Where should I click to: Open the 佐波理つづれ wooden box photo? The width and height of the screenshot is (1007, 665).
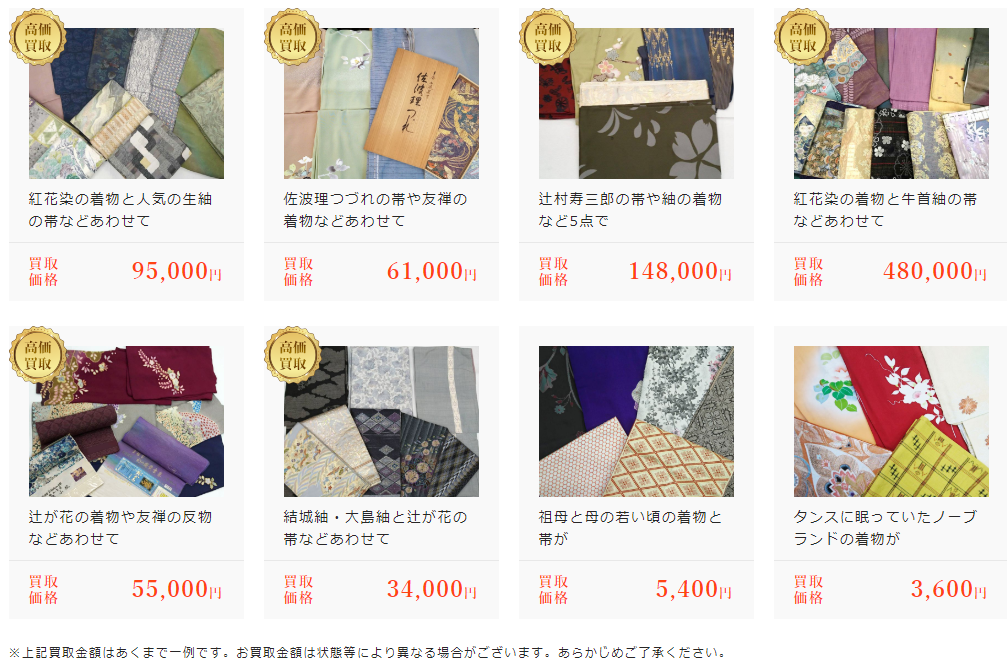[x=381, y=103]
